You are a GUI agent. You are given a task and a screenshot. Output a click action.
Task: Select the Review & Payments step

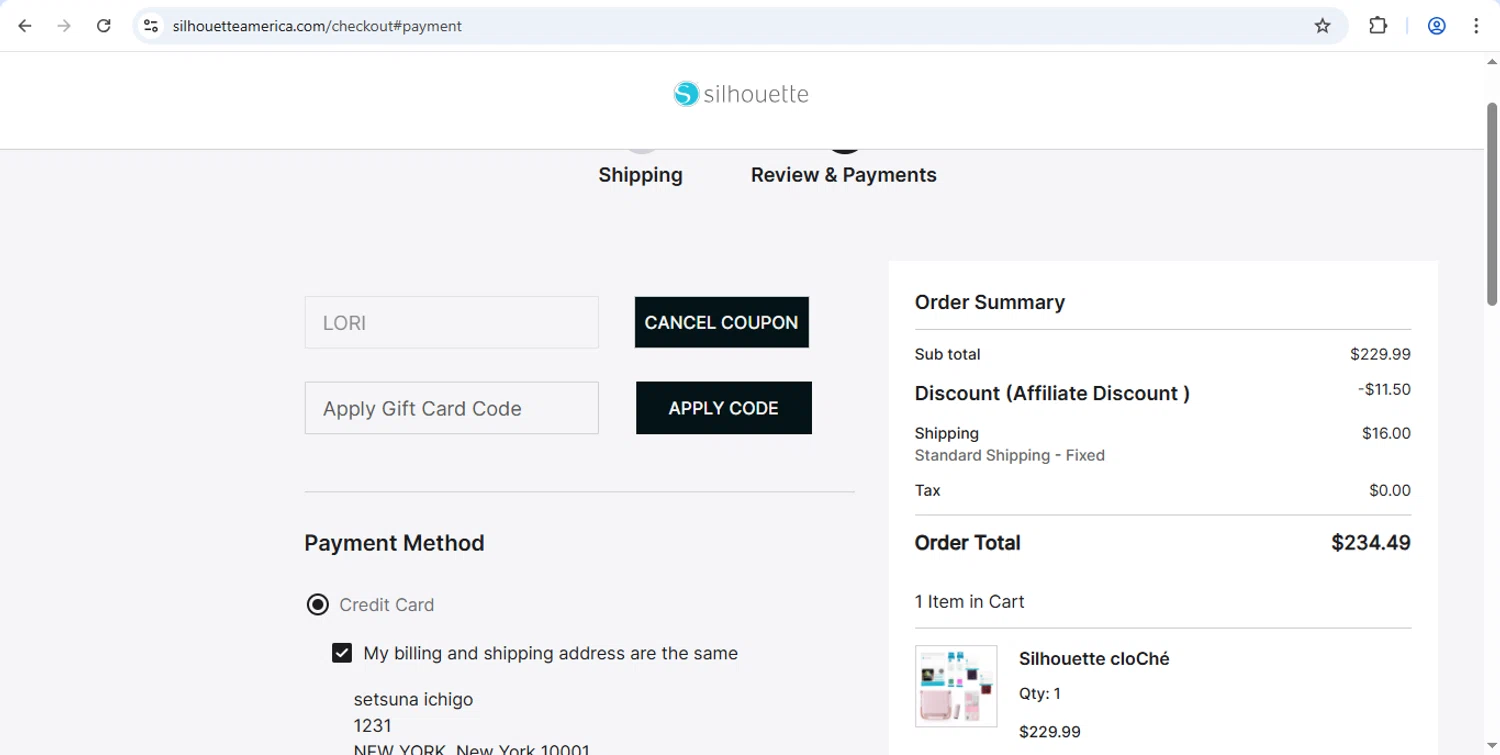[843, 174]
